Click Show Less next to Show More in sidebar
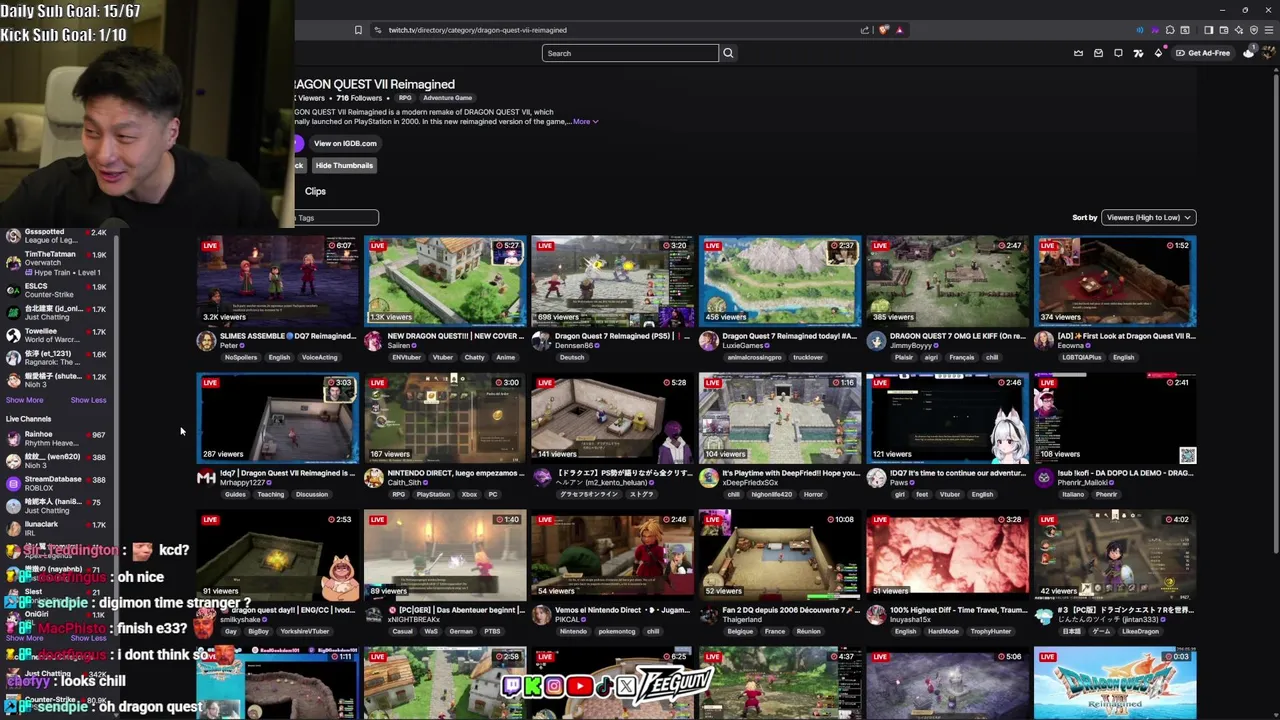Image resolution: width=1280 pixels, height=720 pixels. coord(88,400)
